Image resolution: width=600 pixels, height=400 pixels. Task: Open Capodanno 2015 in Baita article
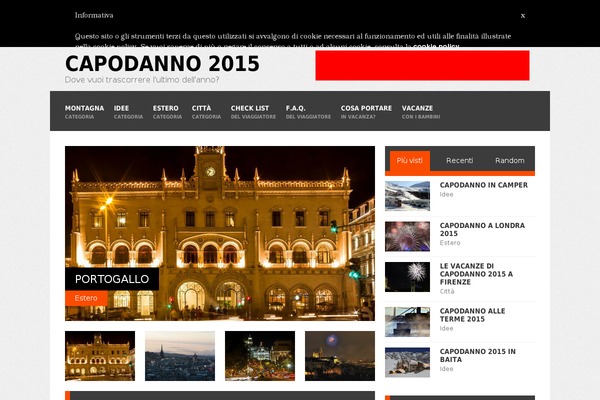click(478, 356)
